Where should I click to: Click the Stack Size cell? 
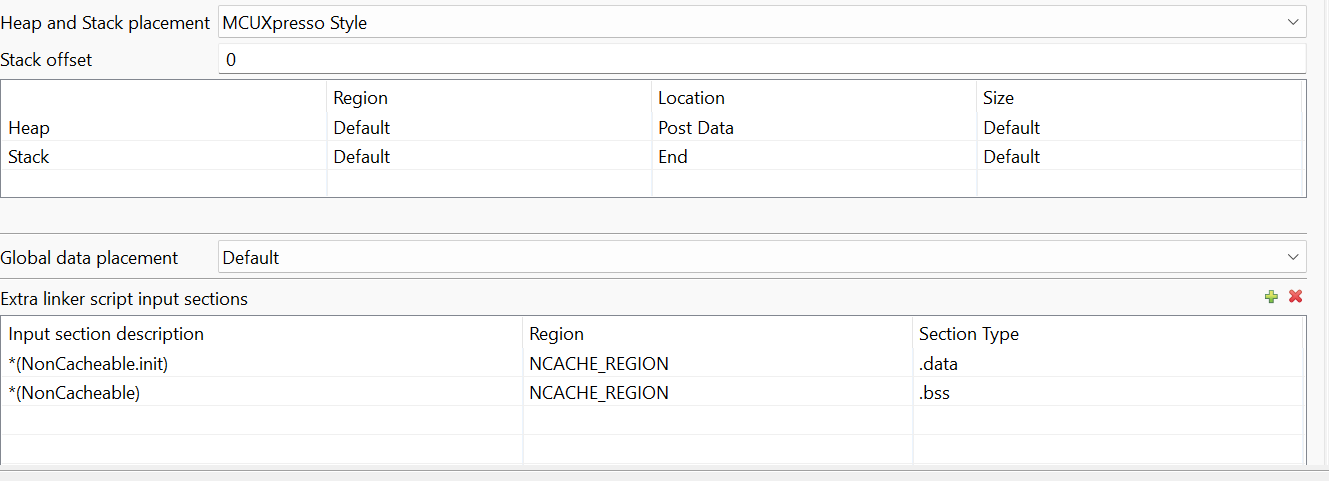click(1012, 157)
